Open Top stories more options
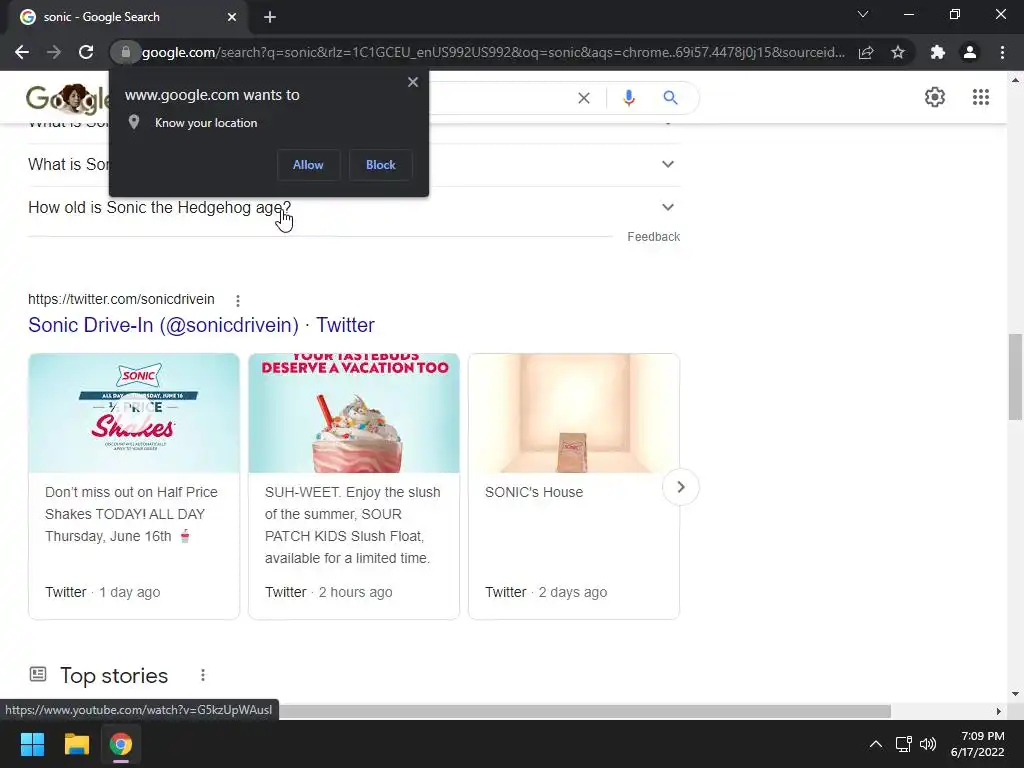Image resolution: width=1024 pixels, height=768 pixels. pyautogui.click(x=202, y=675)
